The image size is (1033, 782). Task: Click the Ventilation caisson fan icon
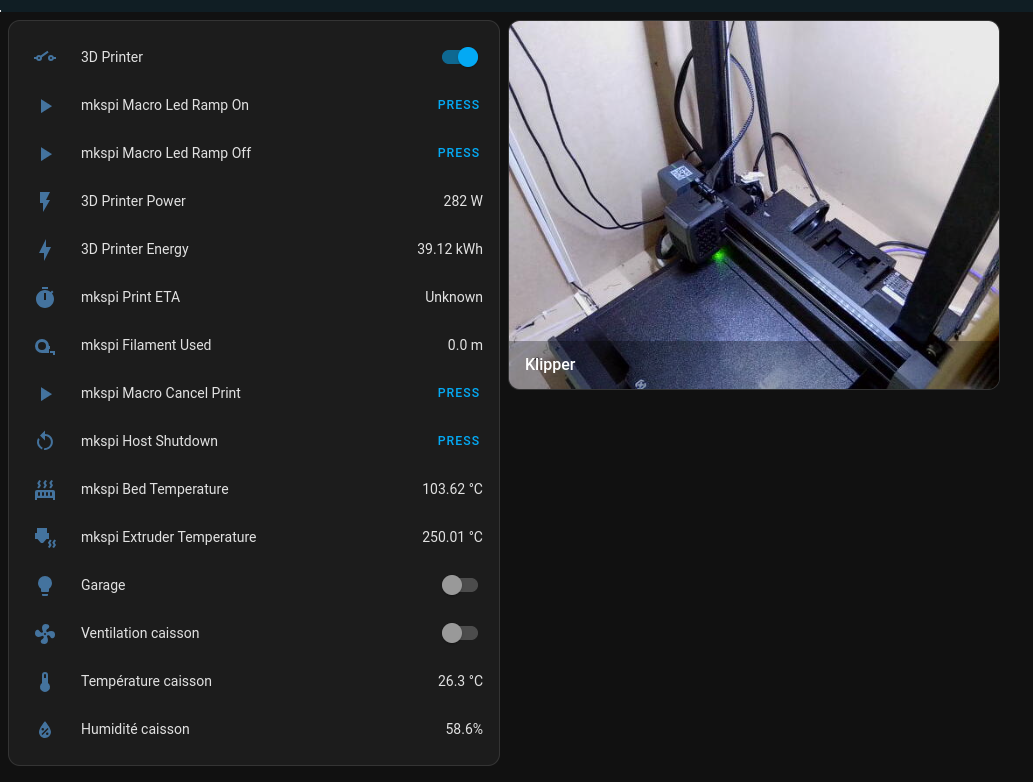pyautogui.click(x=45, y=634)
